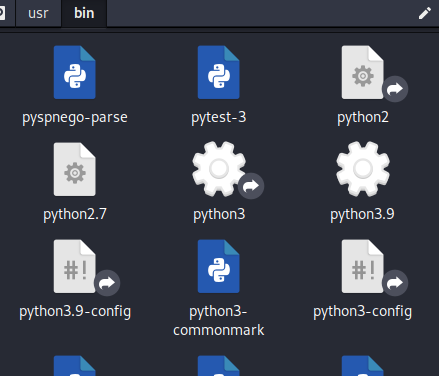Viewport: 439px width, 376px height.
Task: Select the python3-commonmark Python file icon
Action: (219, 266)
